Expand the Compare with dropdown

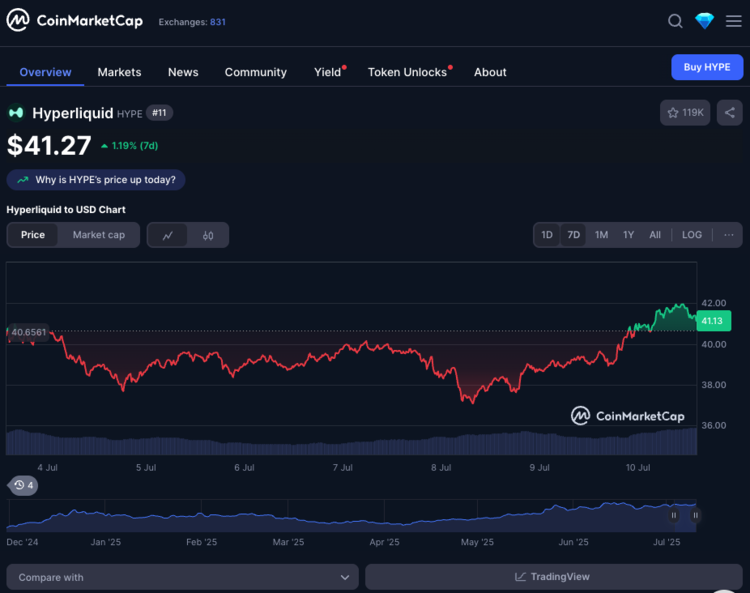click(182, 577)
